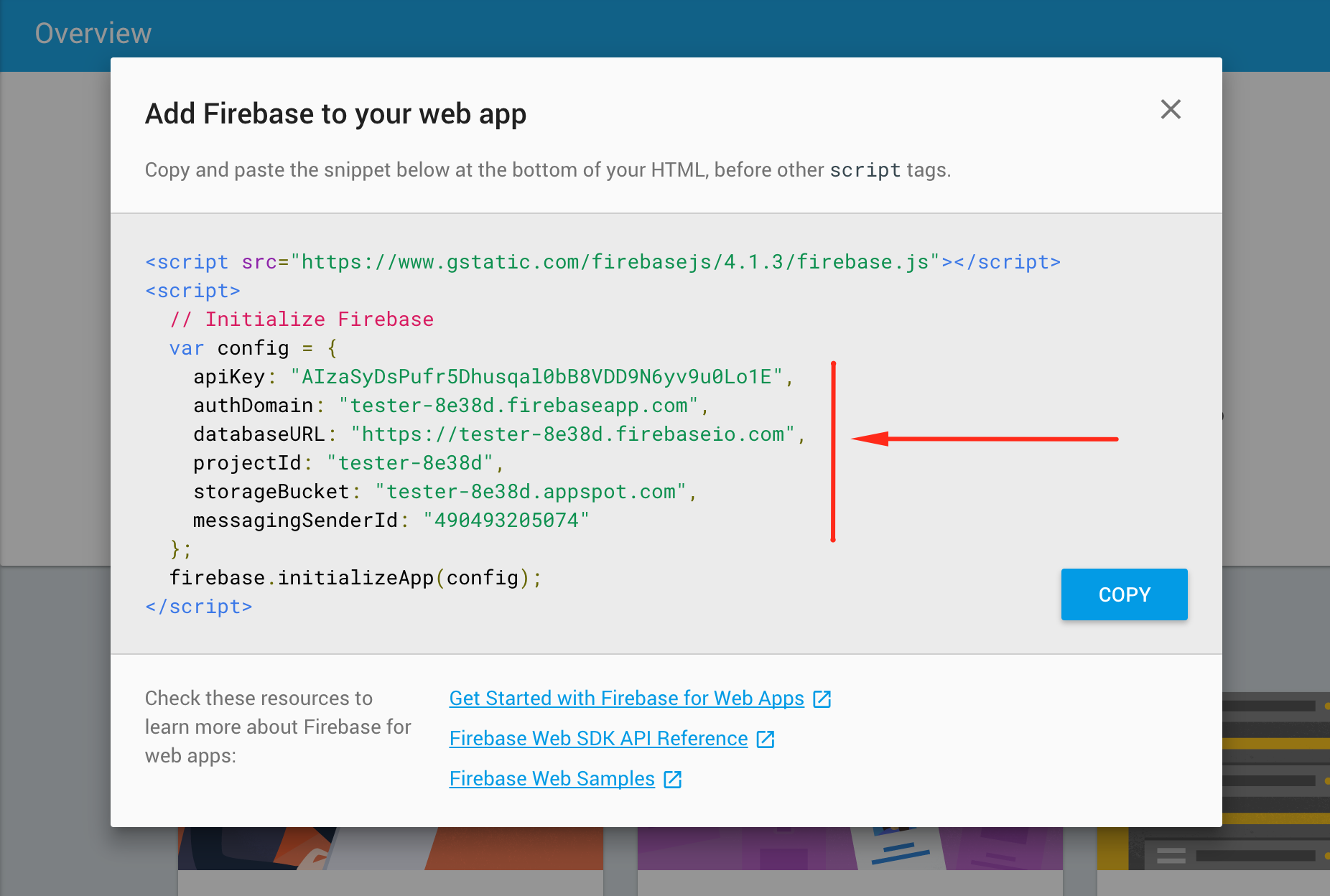This screenshot has width=1330, height=896.
Task: Click the messagingSenderId value "490493205074"
Action: pos(506,521)
